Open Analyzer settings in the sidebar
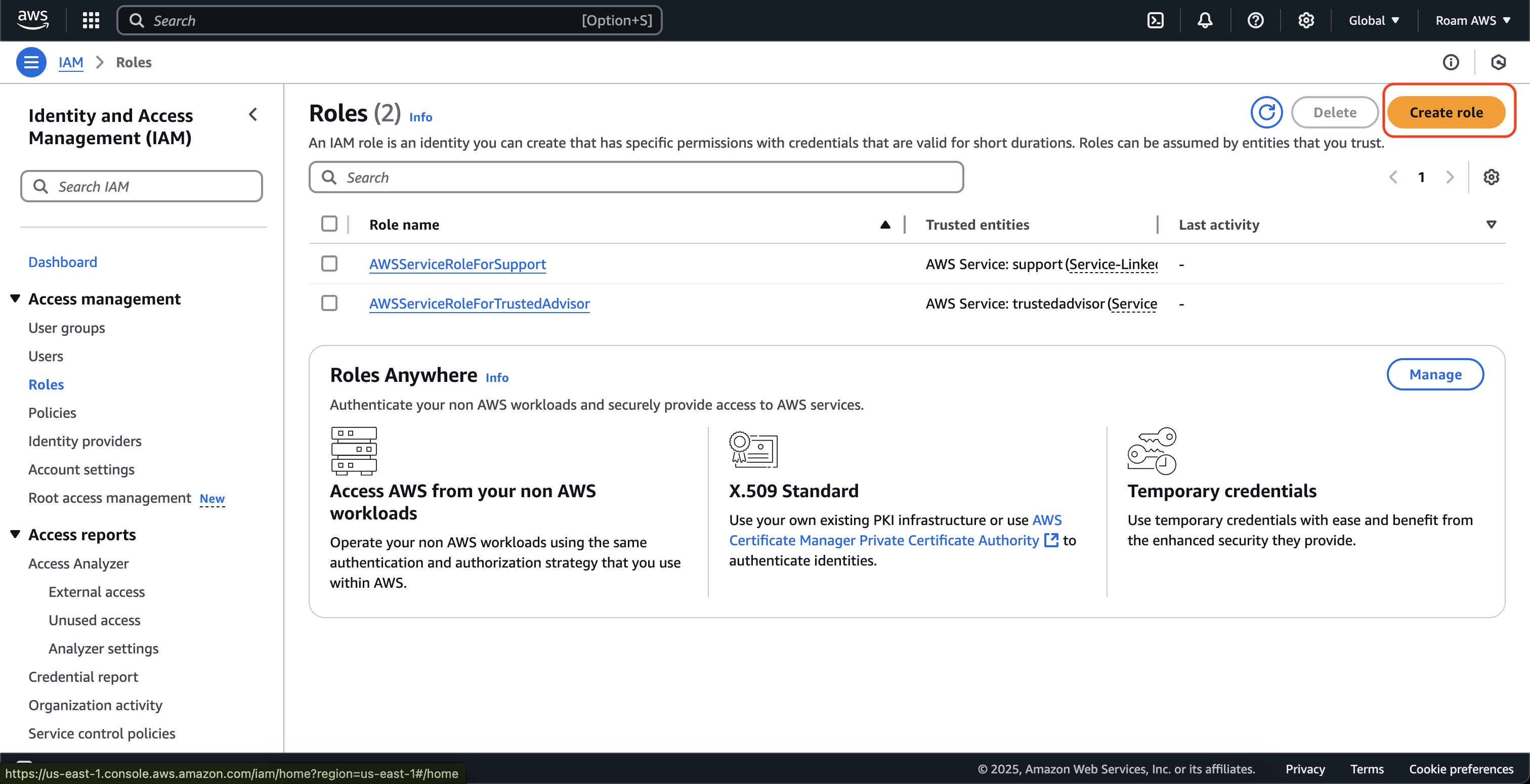The height and width of the screenshot is (784, 1530). (x=103, y=648)
